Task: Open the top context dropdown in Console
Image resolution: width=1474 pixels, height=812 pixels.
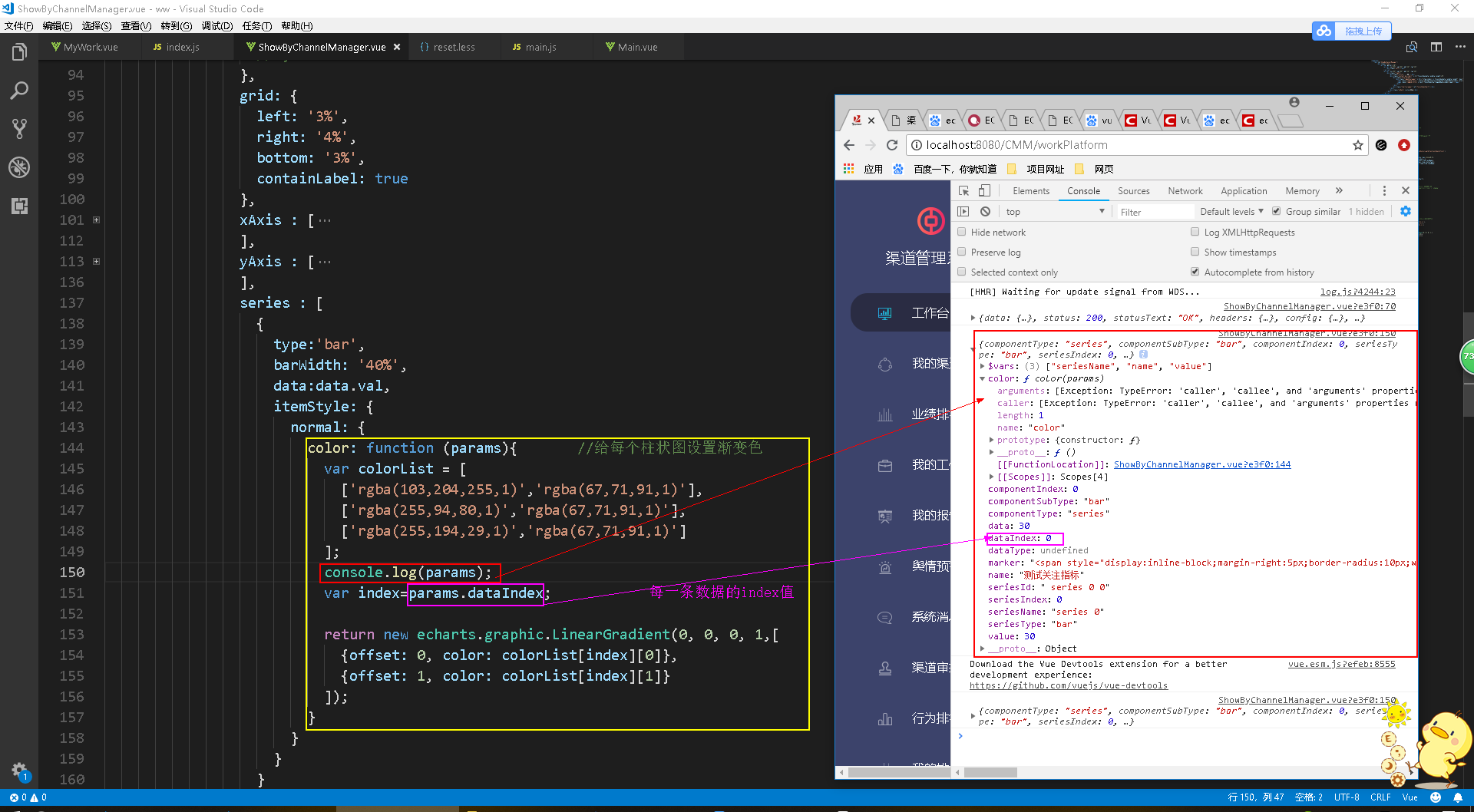Action: pos(1055,212)
